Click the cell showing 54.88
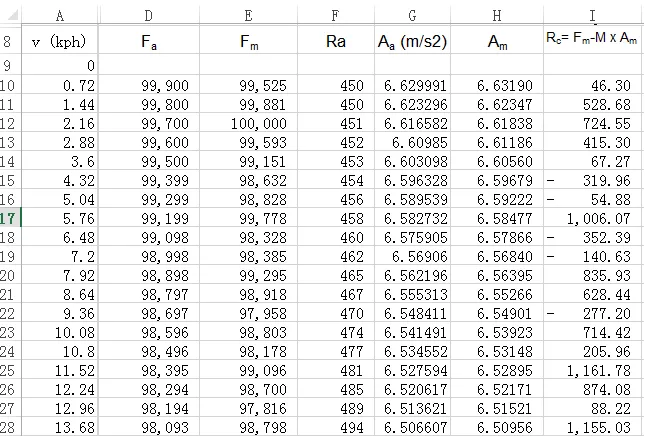 [593, 199]
